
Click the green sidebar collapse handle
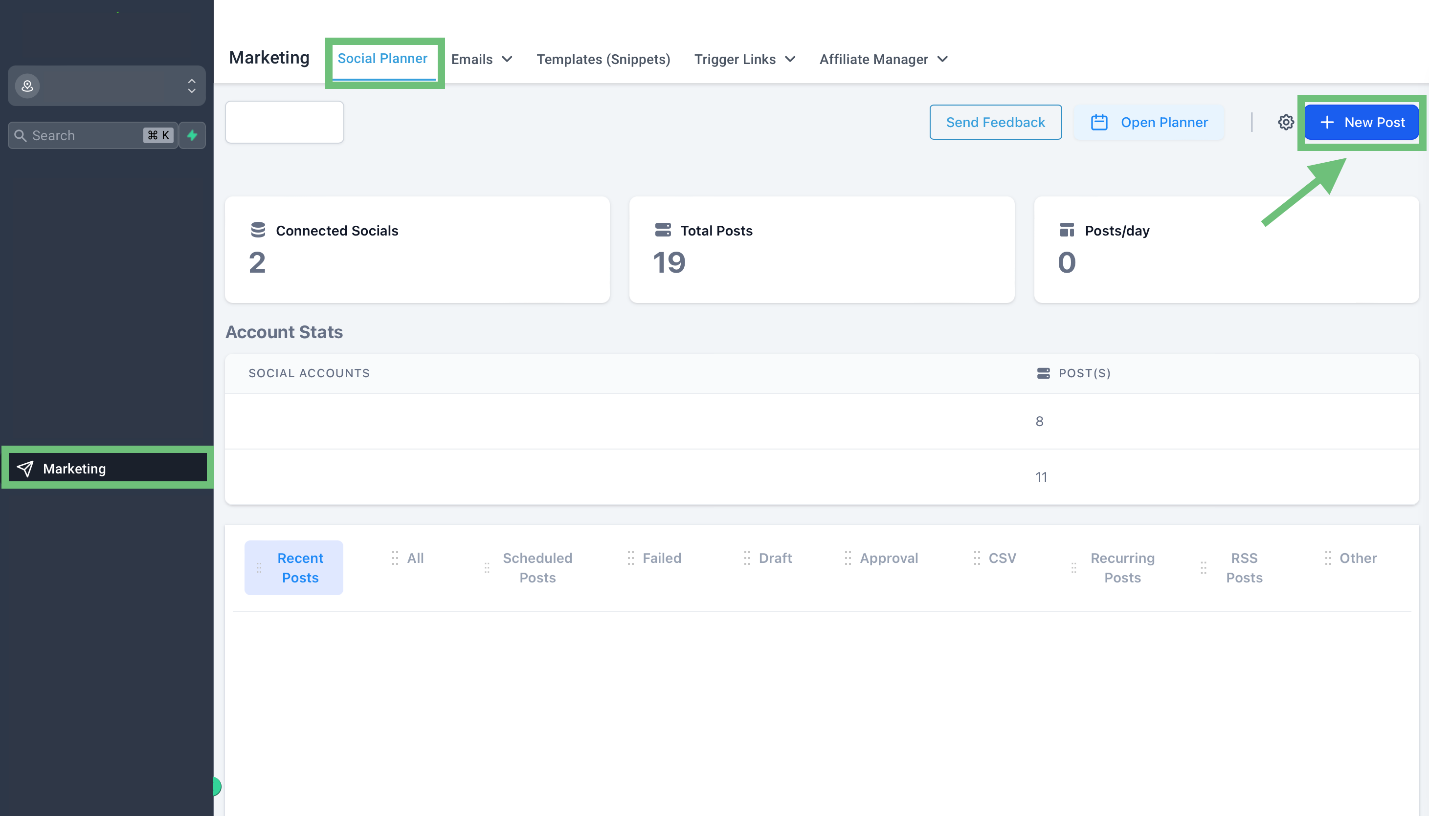coord(217,786)
